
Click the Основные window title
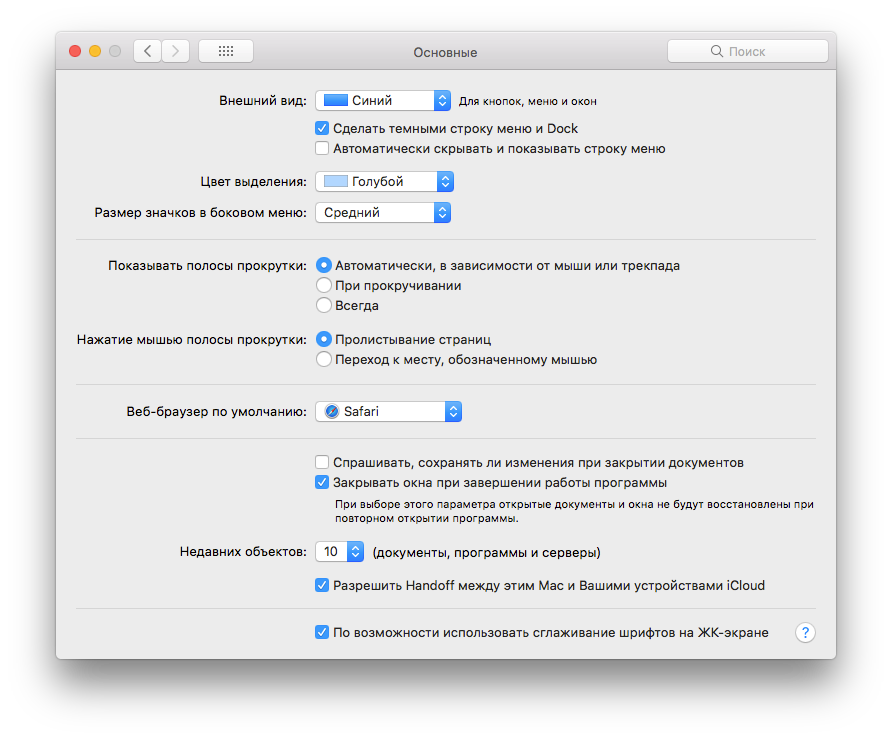tap(445, 52)
